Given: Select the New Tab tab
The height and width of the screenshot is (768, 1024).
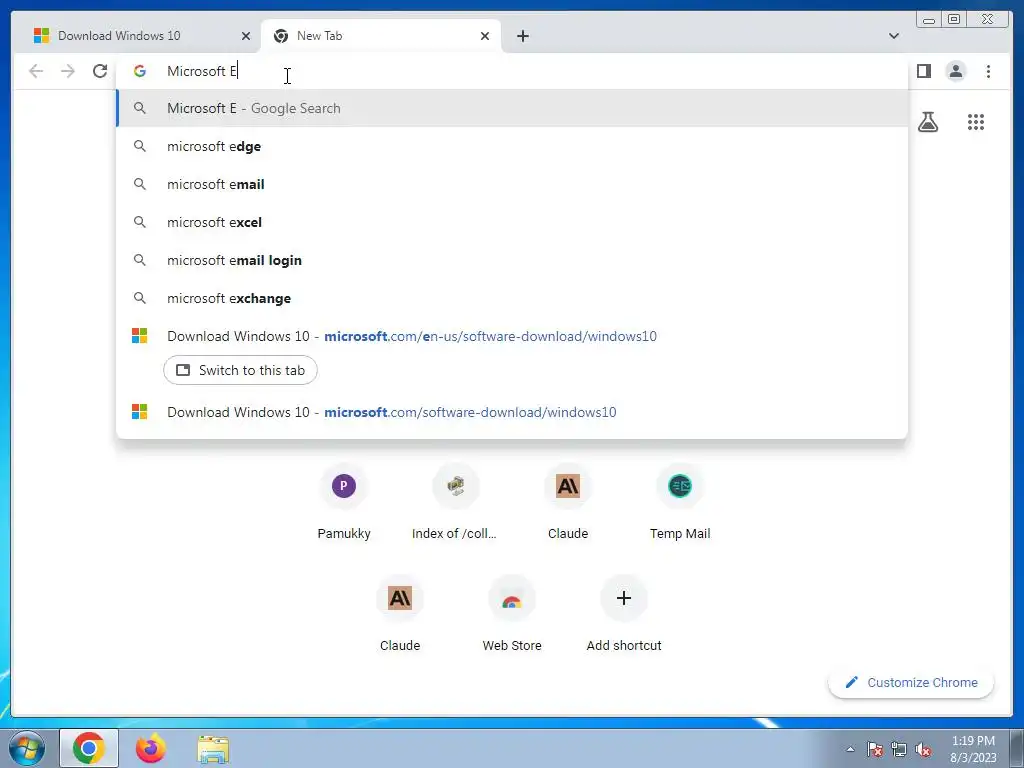Looking at the screenshot, I should (380, 36).
